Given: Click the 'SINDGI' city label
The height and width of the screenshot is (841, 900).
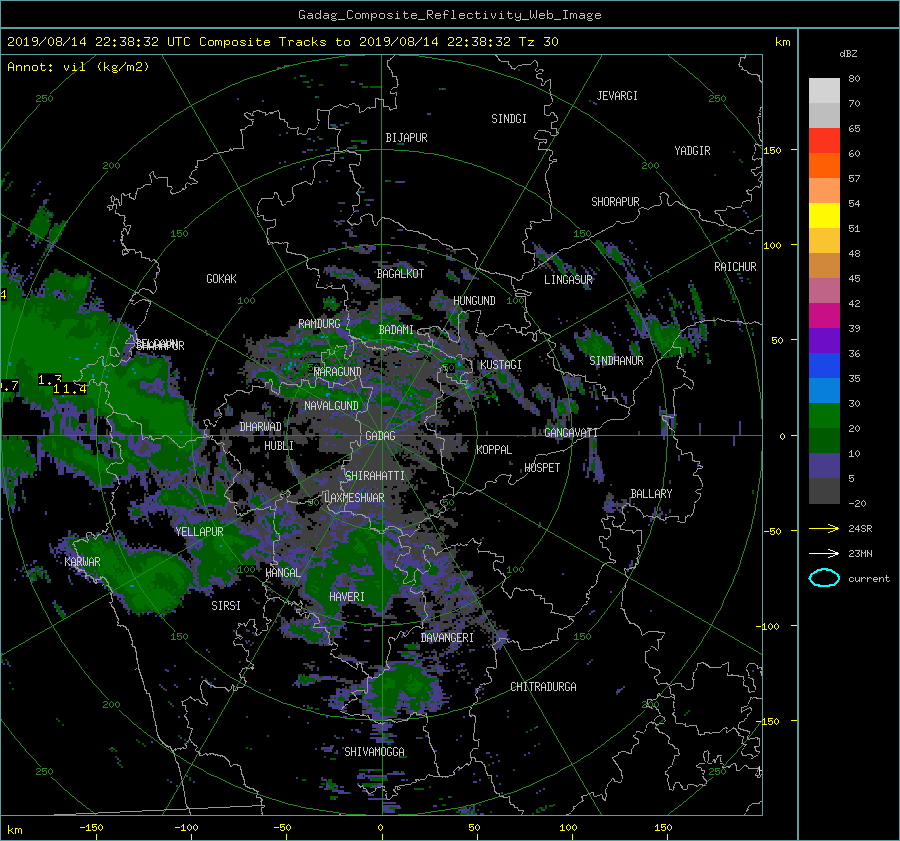Looking at the screenshot, I should pyautogui.click(x=509, y=119).
